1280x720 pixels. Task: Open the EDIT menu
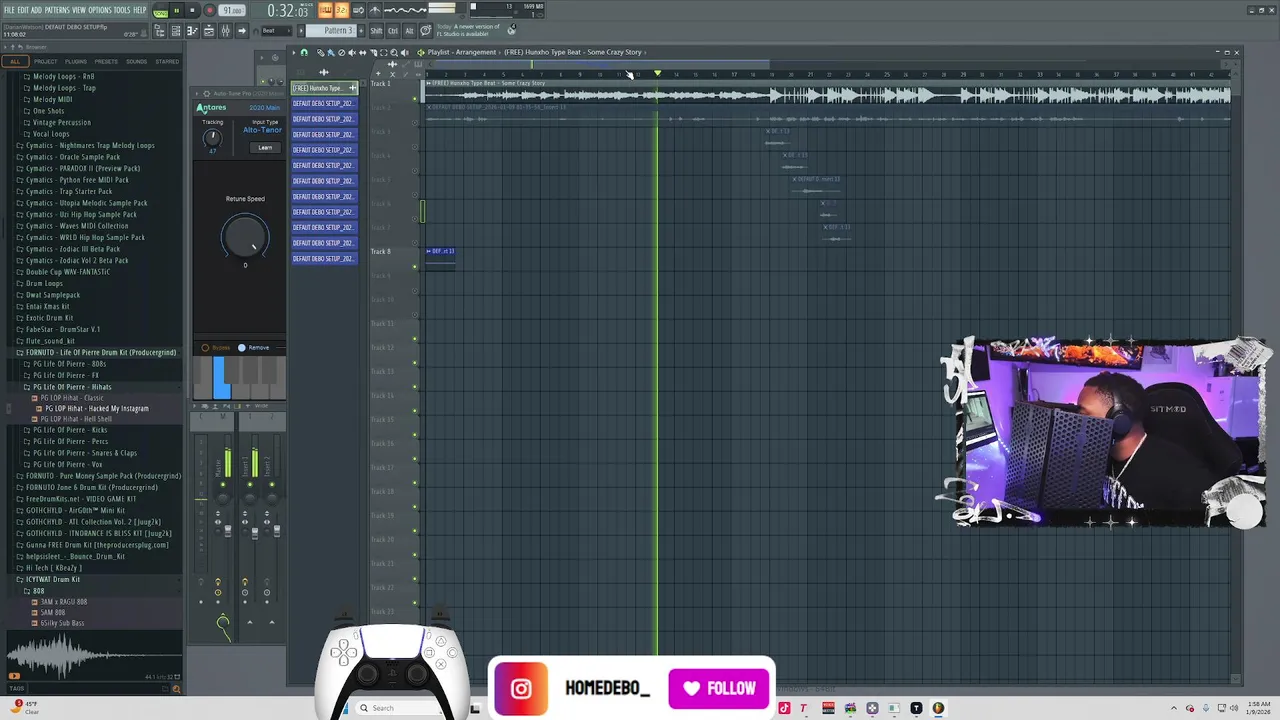click(23, 10)
